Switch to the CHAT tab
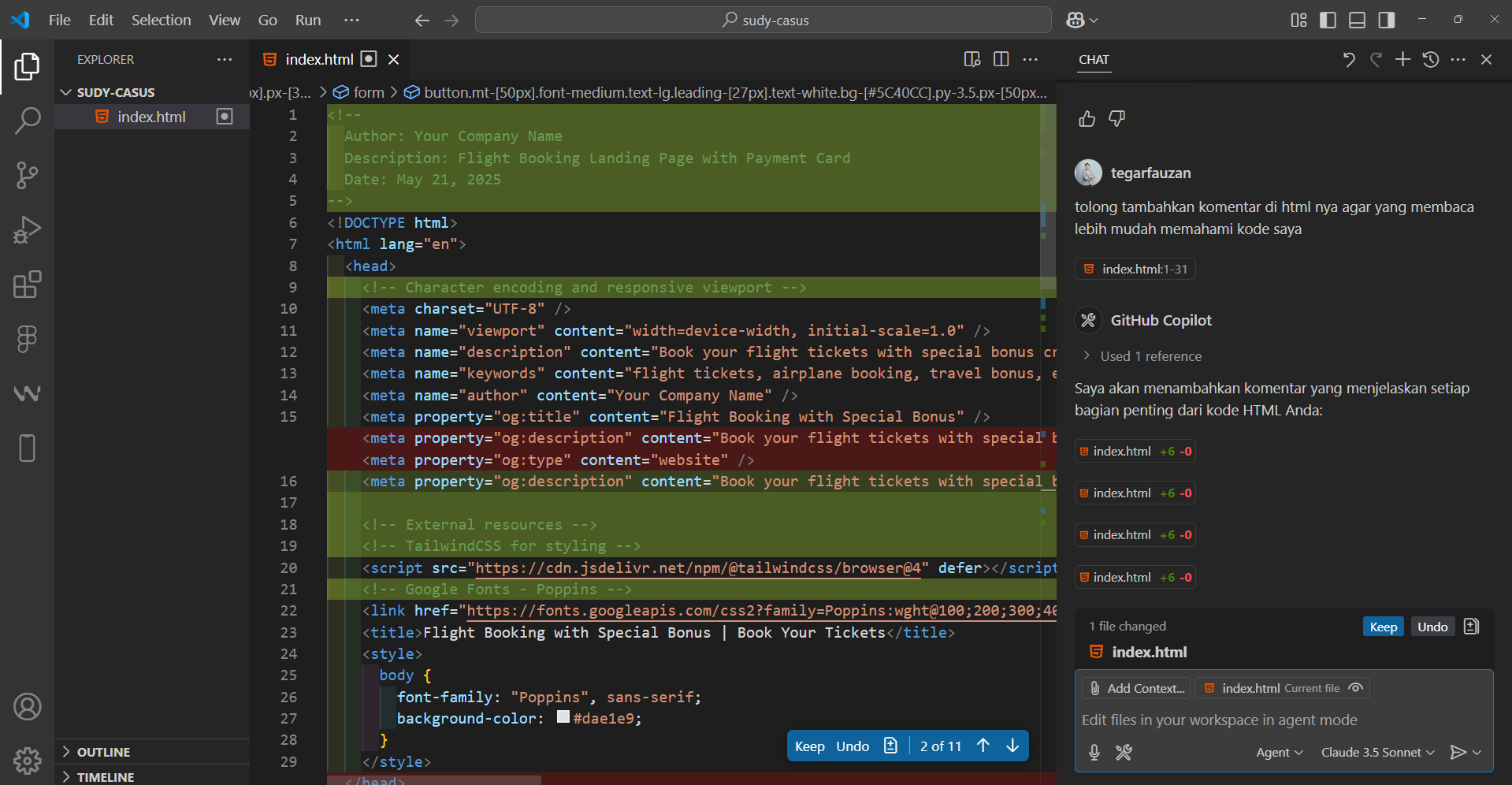This screenshot has height=785, width=1512. [1094, 59]
